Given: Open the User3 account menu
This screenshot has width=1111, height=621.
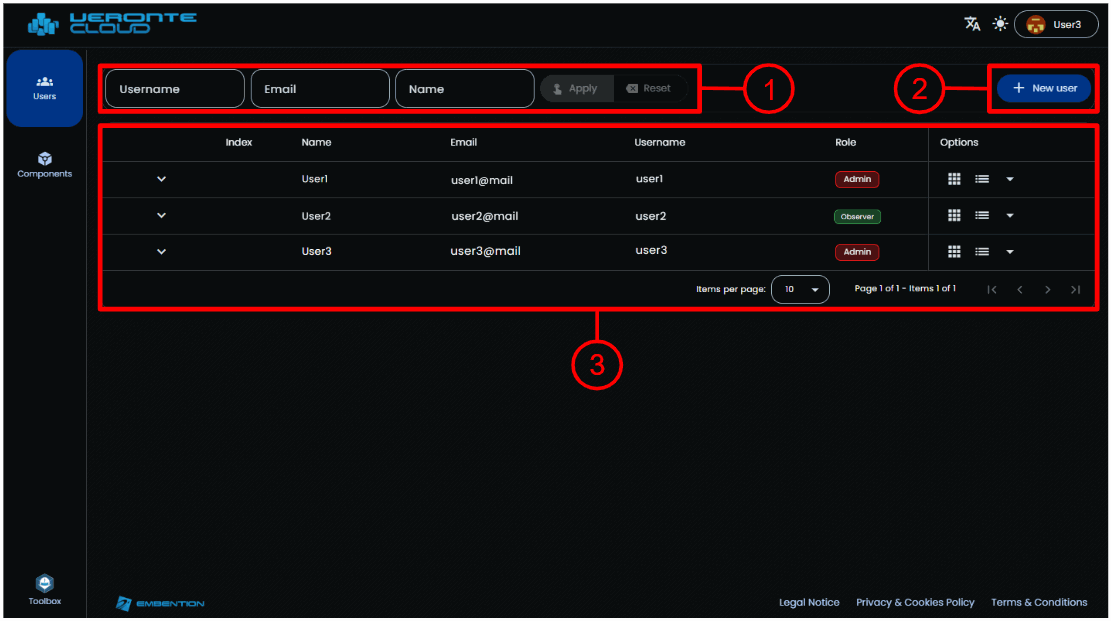Looking at the screenshot, I should point(1056,24).
